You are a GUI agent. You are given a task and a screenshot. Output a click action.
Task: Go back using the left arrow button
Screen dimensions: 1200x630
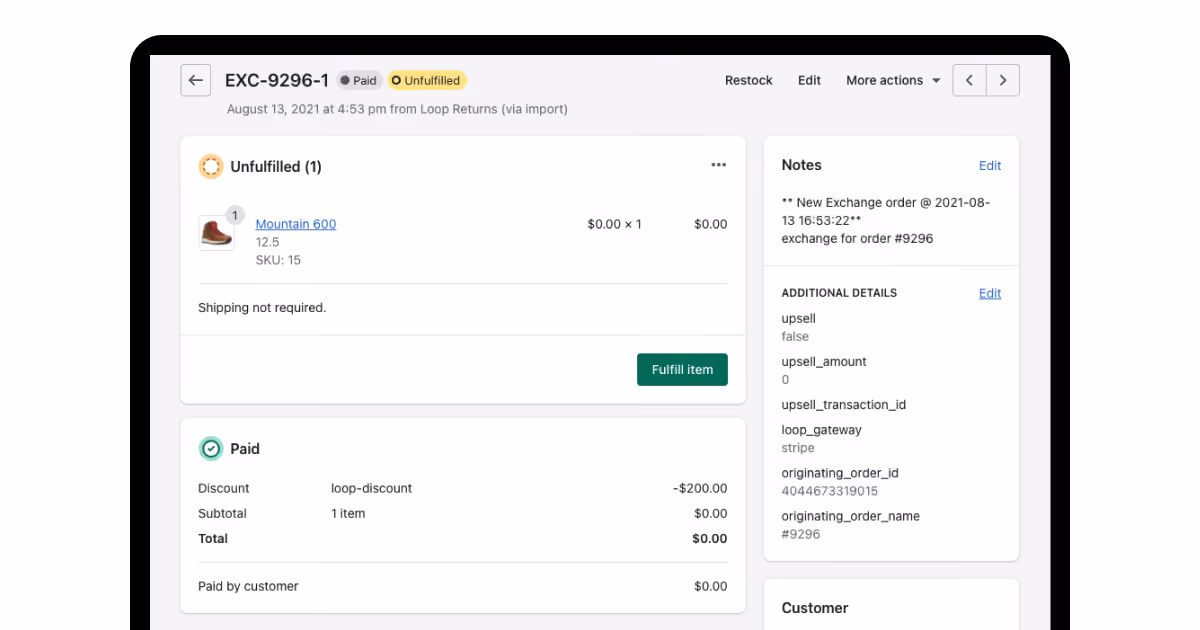(196, 80)
